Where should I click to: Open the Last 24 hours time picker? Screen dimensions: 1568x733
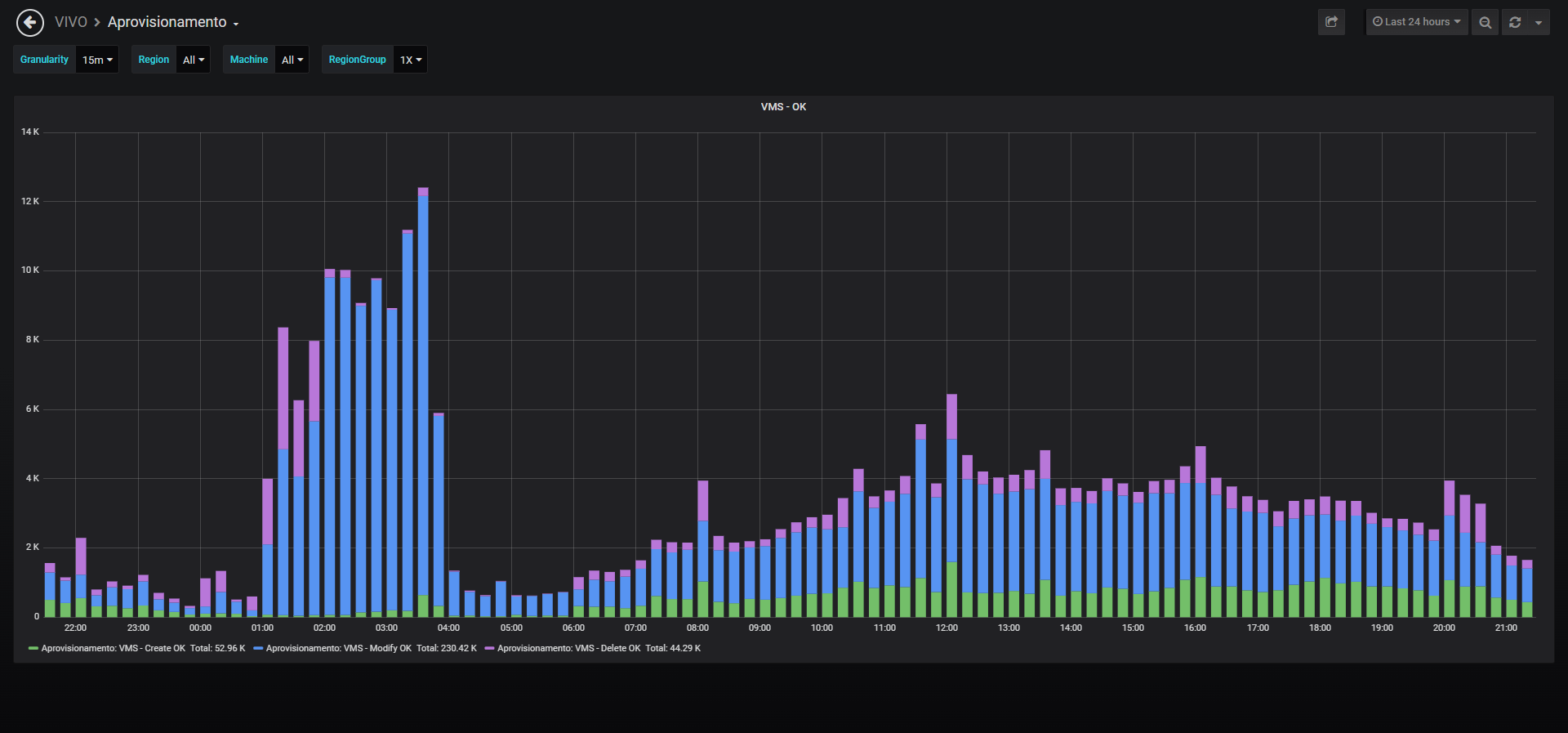(x=1417, y=22)
